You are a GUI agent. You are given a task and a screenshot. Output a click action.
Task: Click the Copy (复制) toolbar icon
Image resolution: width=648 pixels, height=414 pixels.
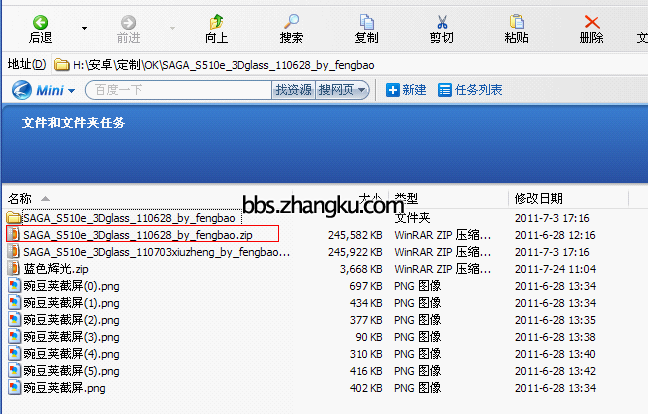point(367,22)
